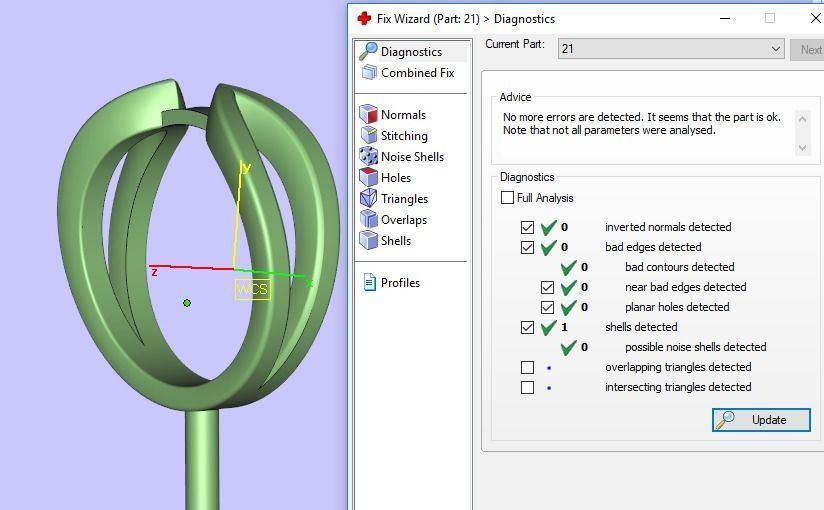Select the Triangles fix icon
Image resolution: width=824 pixels, height=510 pixels.
coord(368,198)
